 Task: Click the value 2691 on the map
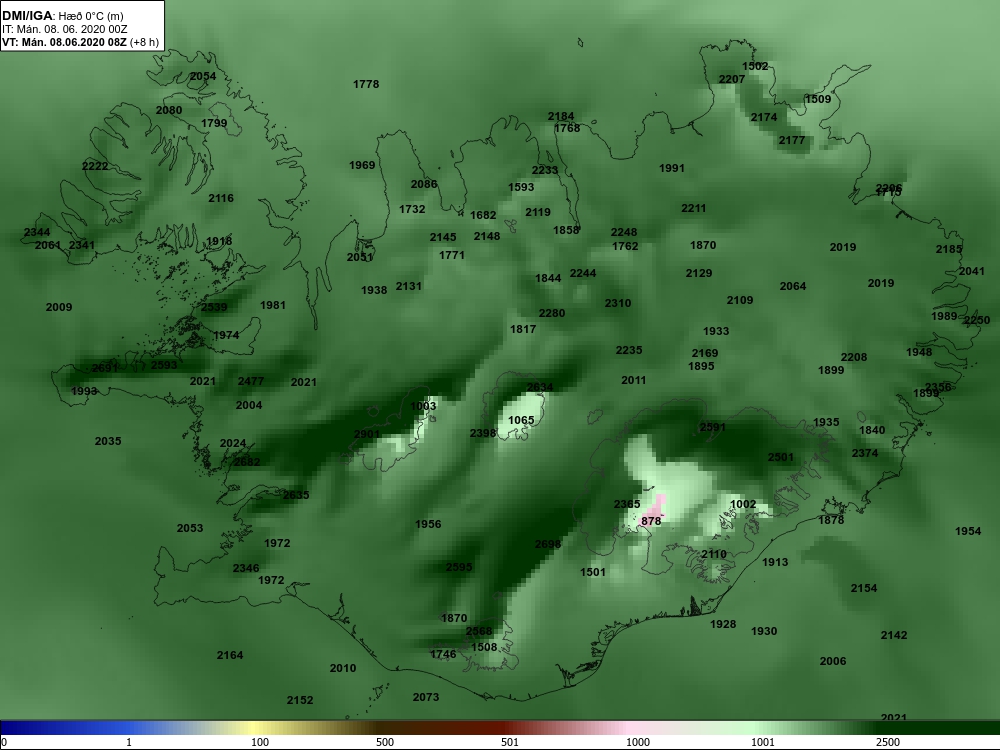105,368
